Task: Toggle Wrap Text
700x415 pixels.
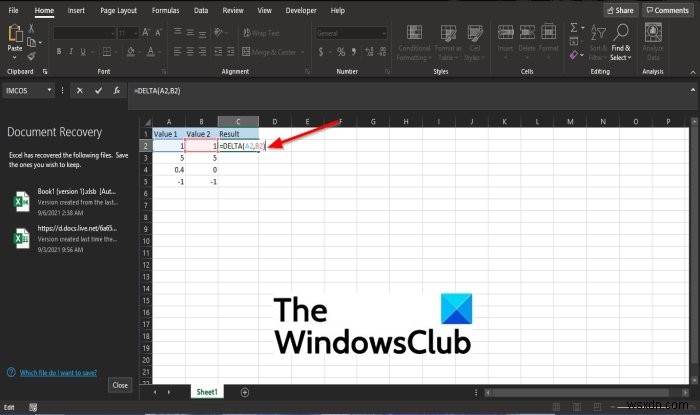Action: click(x=261, y=33)
